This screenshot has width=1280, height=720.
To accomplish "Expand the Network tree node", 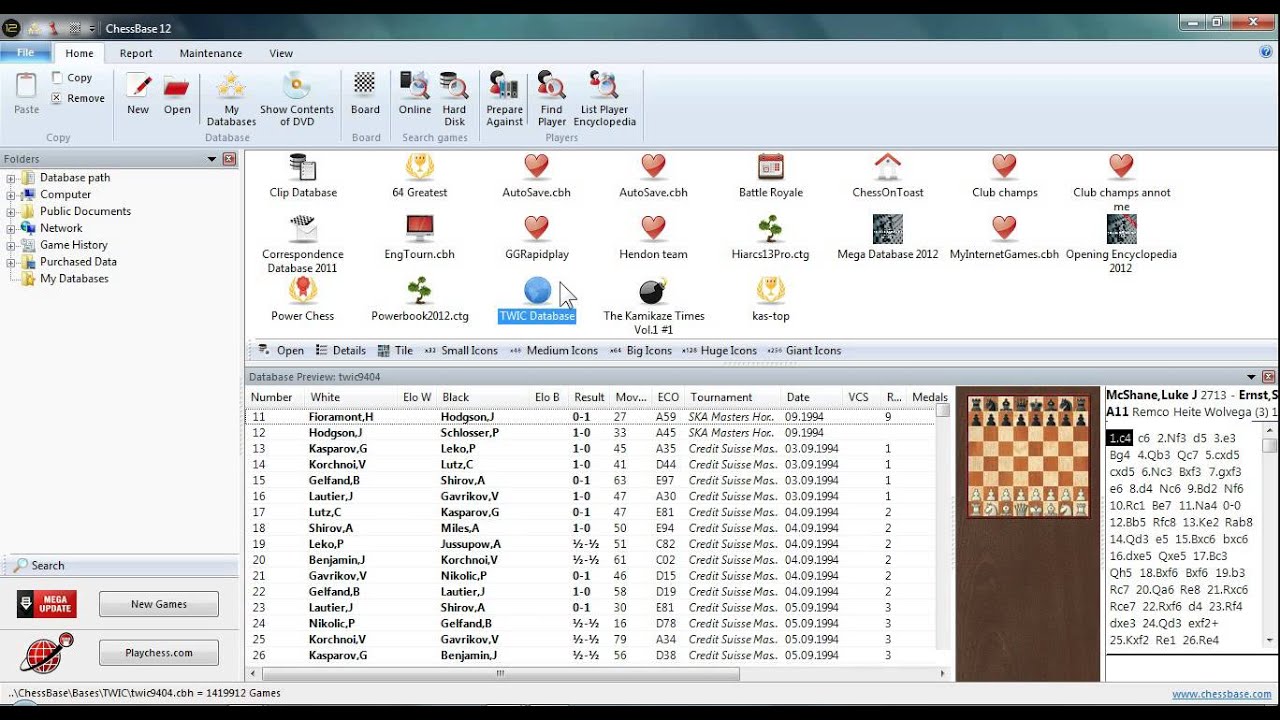I will [x=11, y=228].
